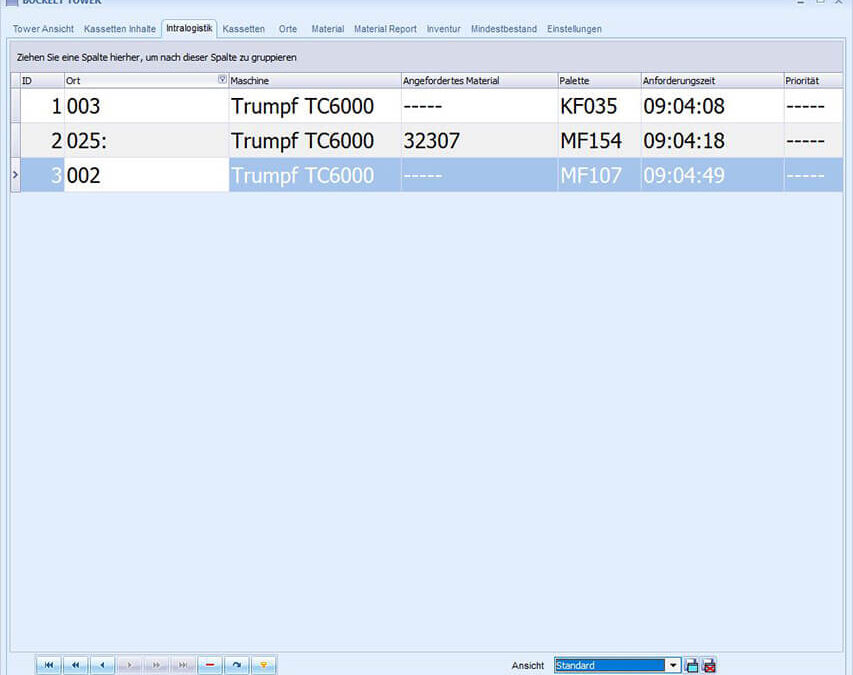853x675 pixels.
Task: Jump to previous page of records
Action: (76, 665)
